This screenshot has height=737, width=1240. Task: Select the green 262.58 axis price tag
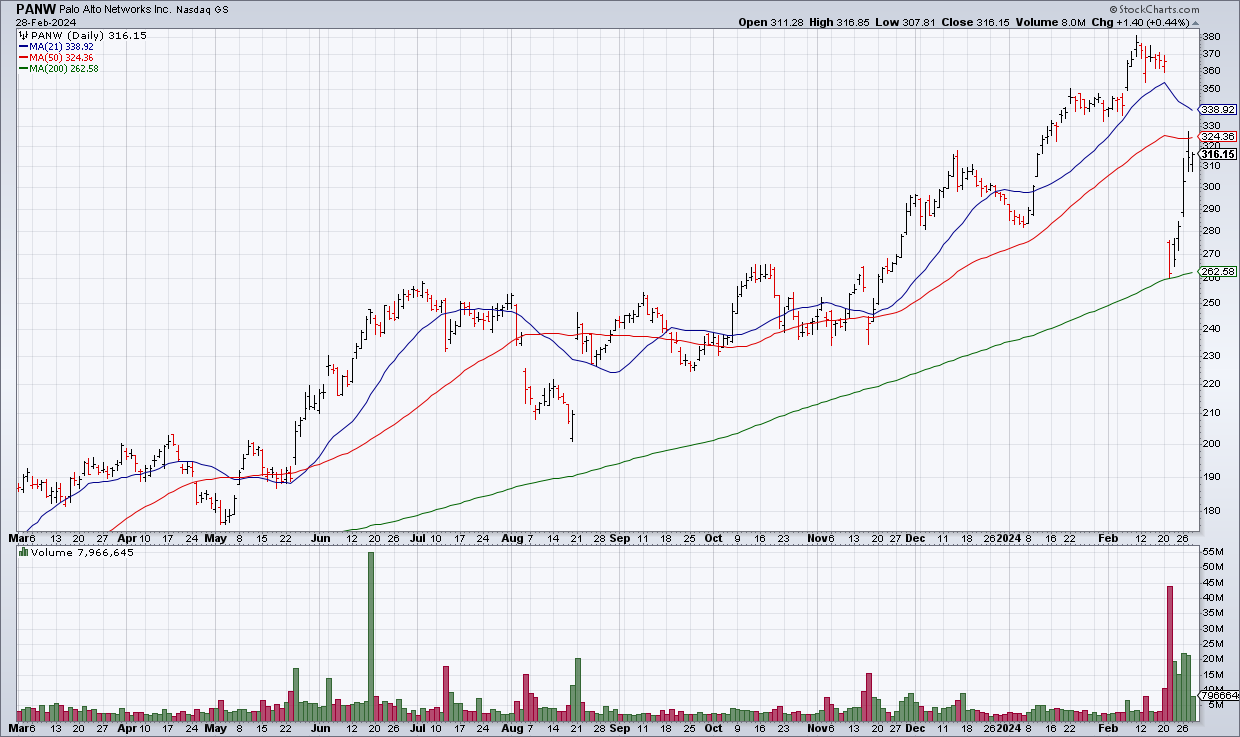pyautogui.click(x=1218, y=271)
